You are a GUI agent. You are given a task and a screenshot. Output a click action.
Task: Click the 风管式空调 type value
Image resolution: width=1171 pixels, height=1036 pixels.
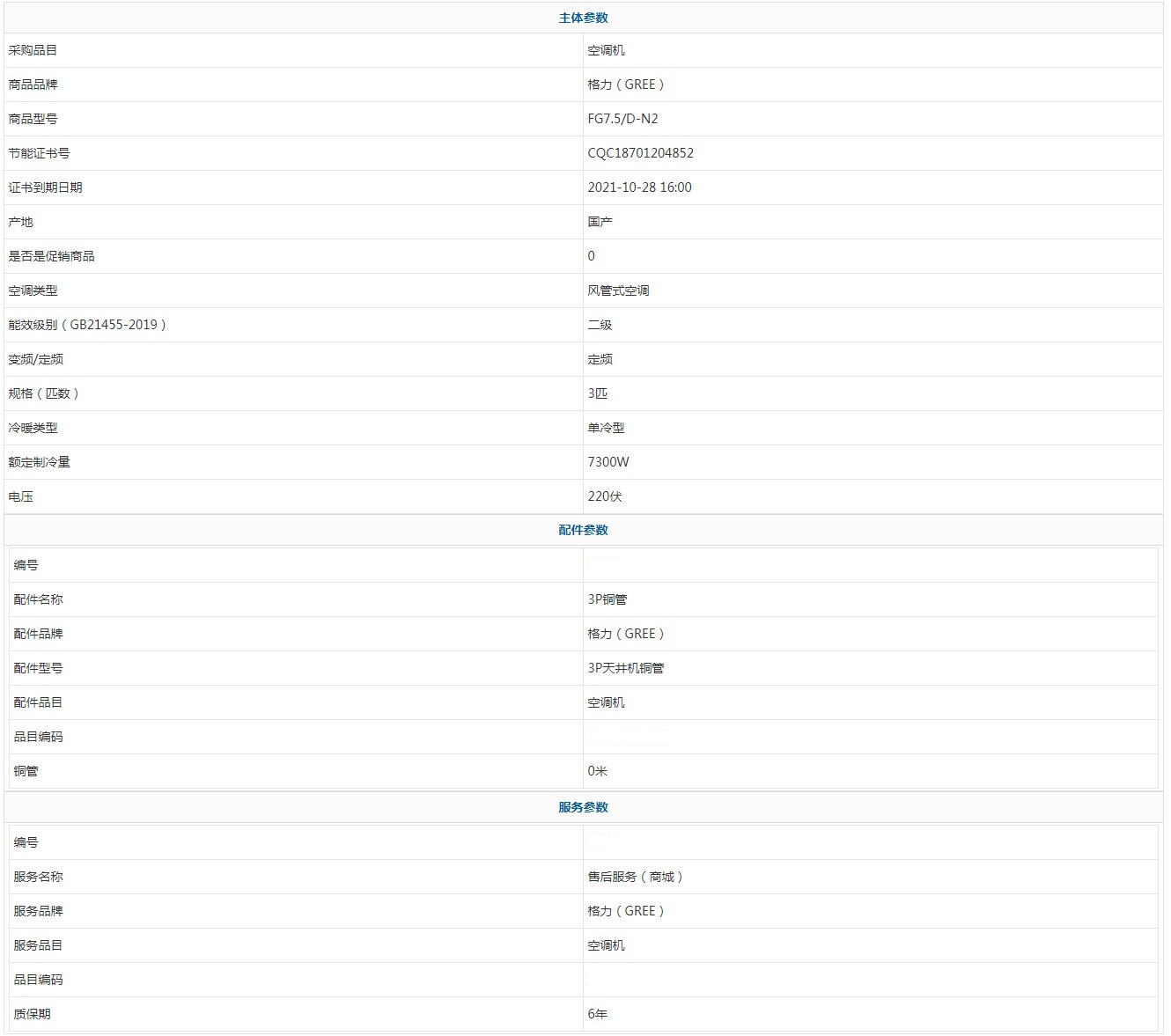click(x=618, y=290)
